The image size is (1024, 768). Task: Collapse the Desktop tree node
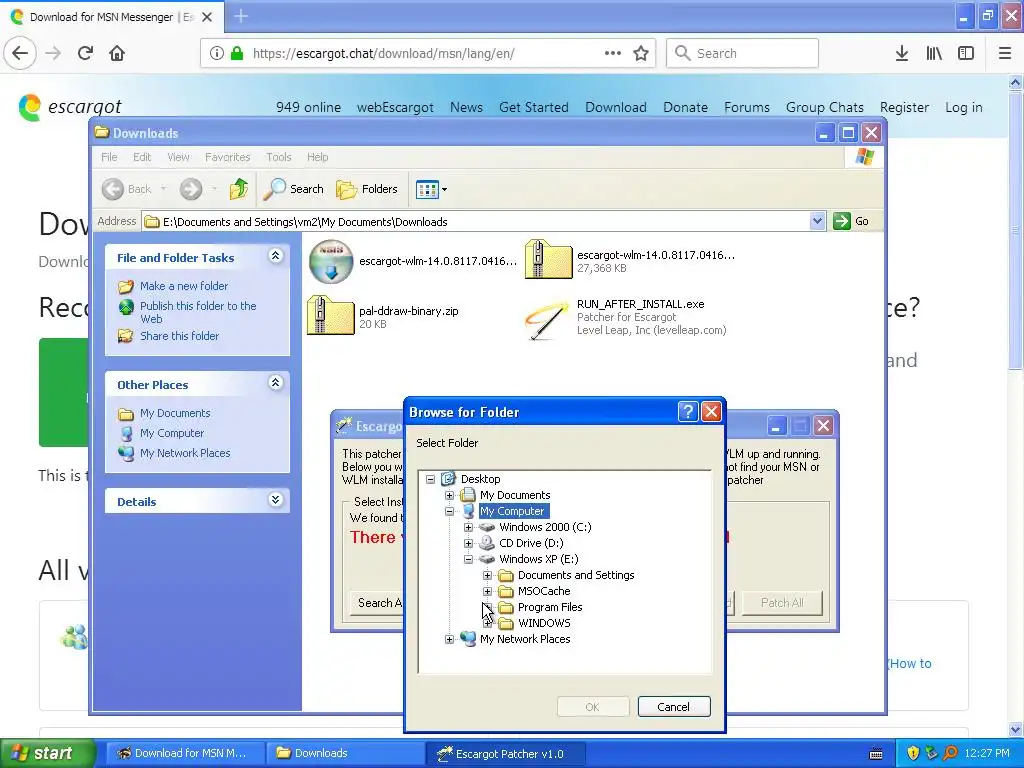430,479
